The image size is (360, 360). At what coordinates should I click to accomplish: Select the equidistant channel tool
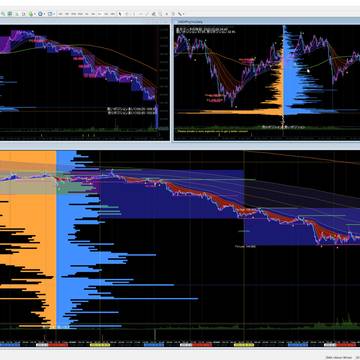click(153, 14)
